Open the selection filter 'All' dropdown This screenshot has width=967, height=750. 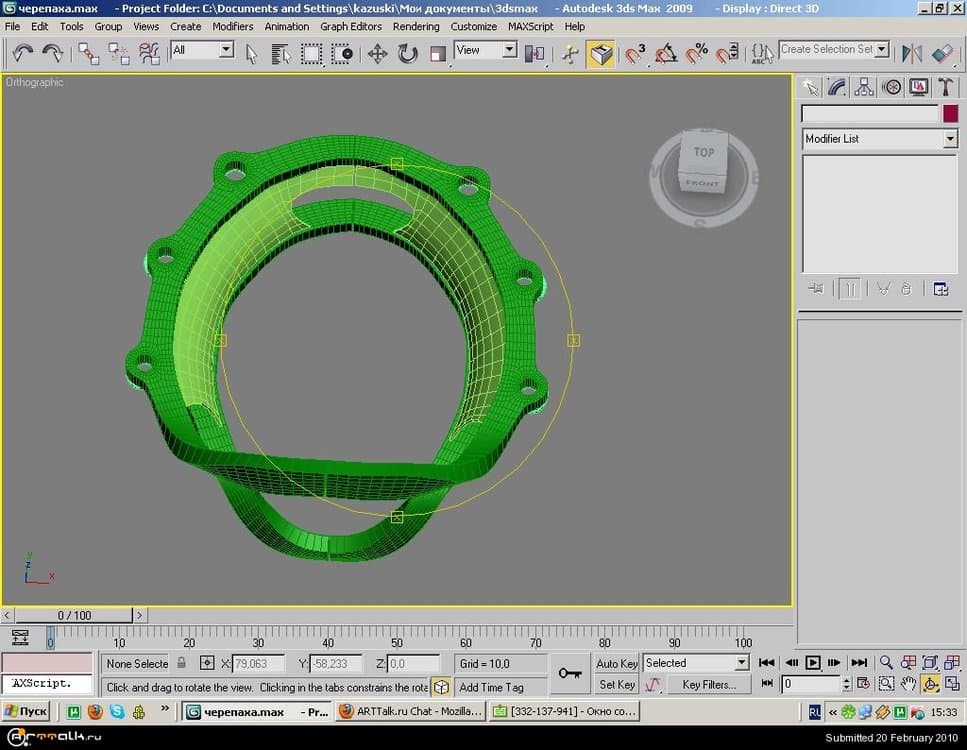tap(226, 50)
